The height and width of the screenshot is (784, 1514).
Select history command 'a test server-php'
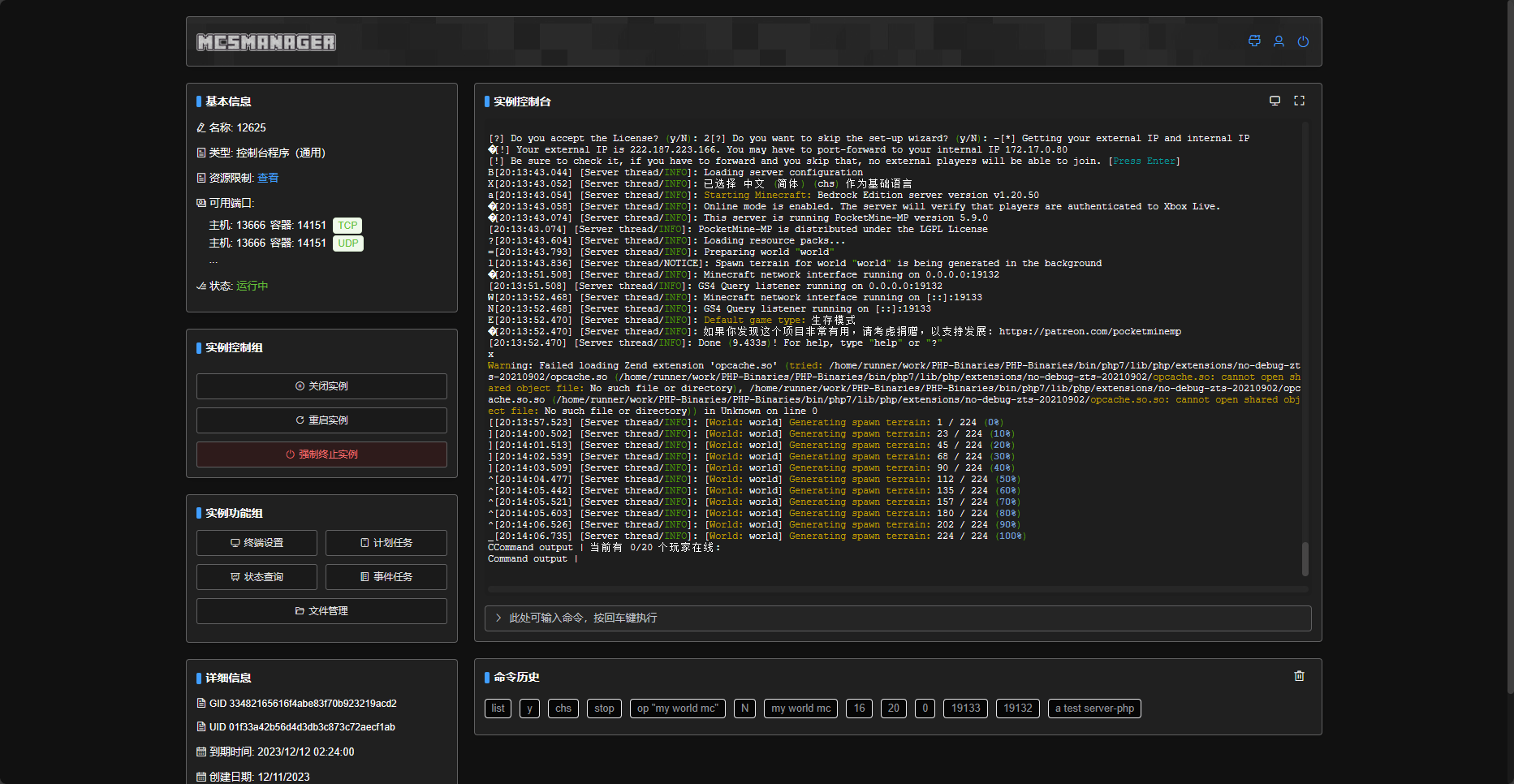1094,709
